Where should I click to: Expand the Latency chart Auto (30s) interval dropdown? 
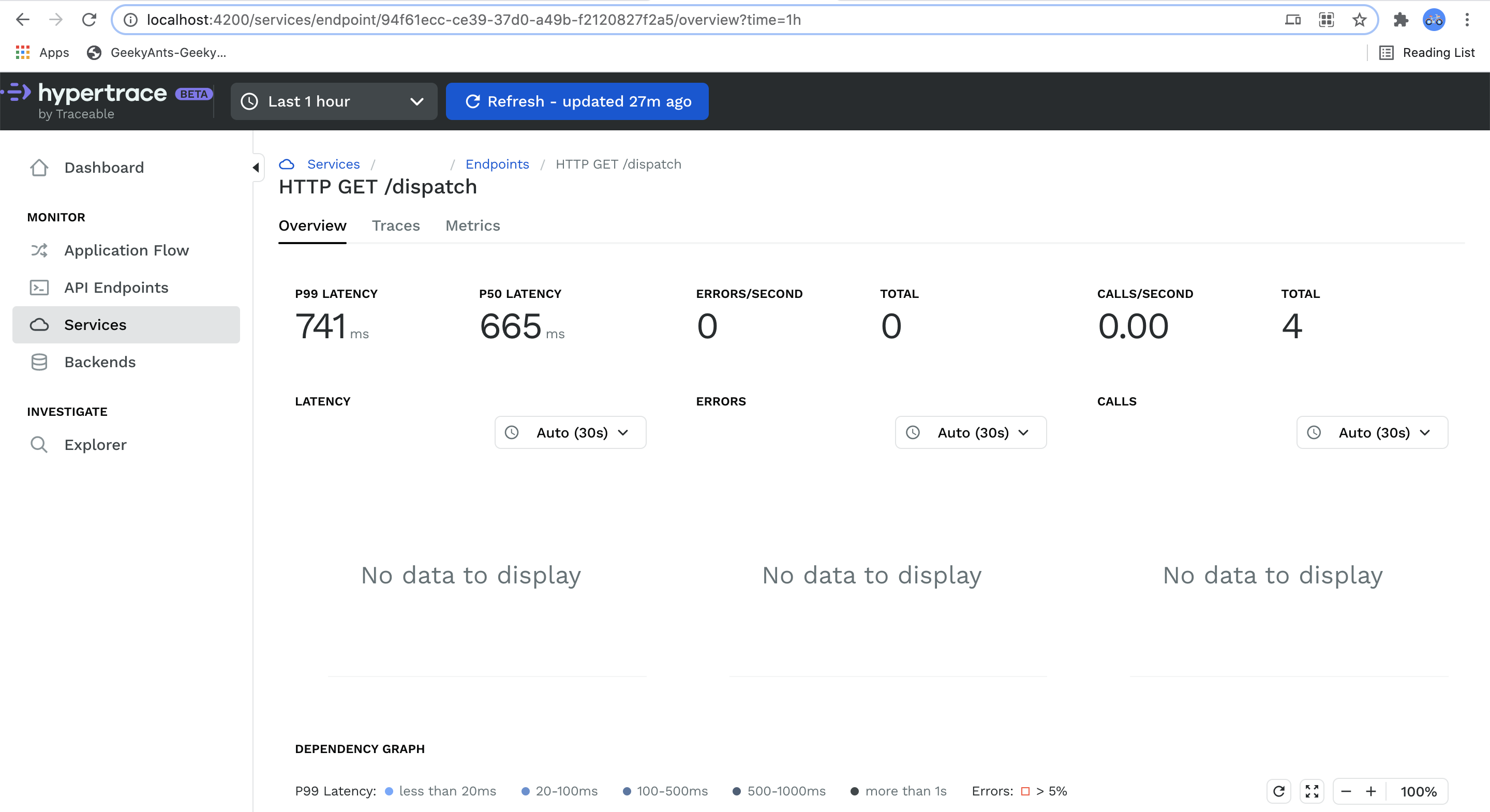(570, 432)
